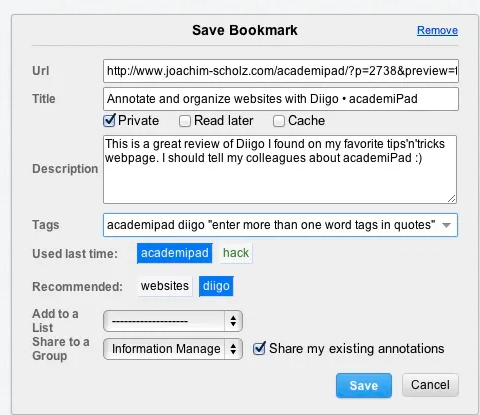Save the bookmark

[364, 386]
